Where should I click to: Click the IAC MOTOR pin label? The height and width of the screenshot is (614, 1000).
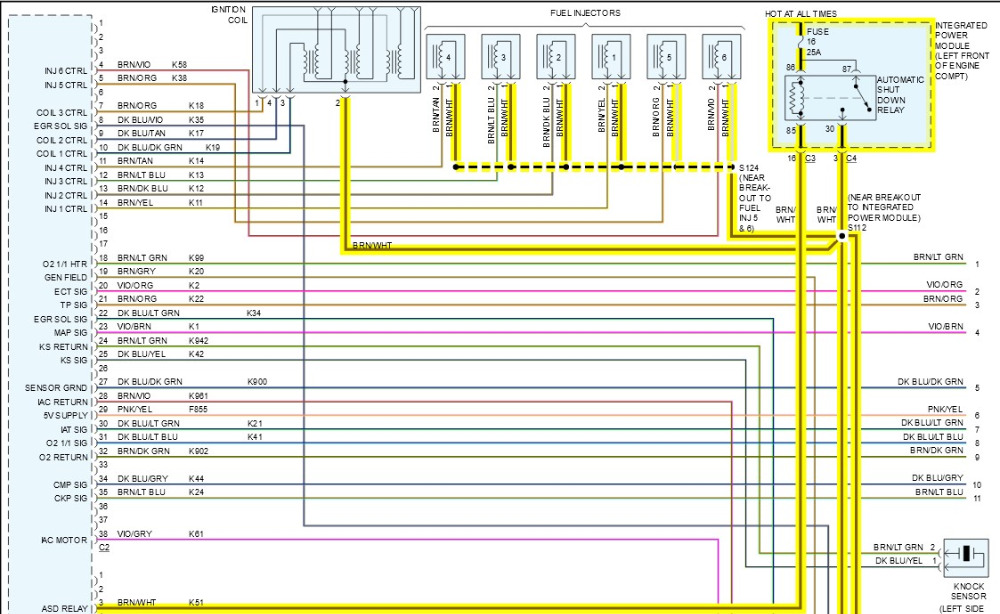tap(65, 540)
